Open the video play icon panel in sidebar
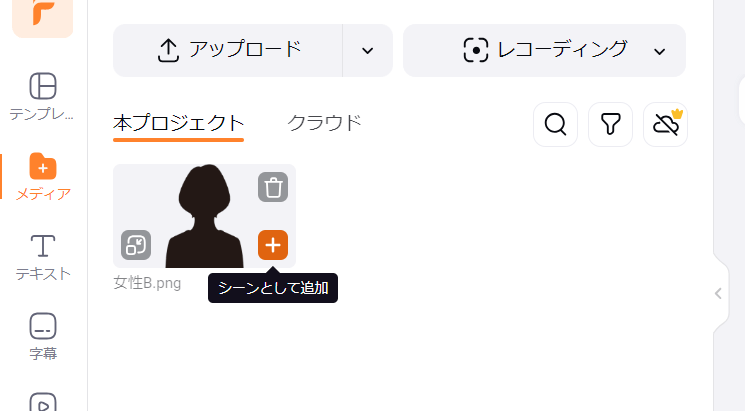The width and height of the screenshot is (745, 411). (x=43, y=403)
